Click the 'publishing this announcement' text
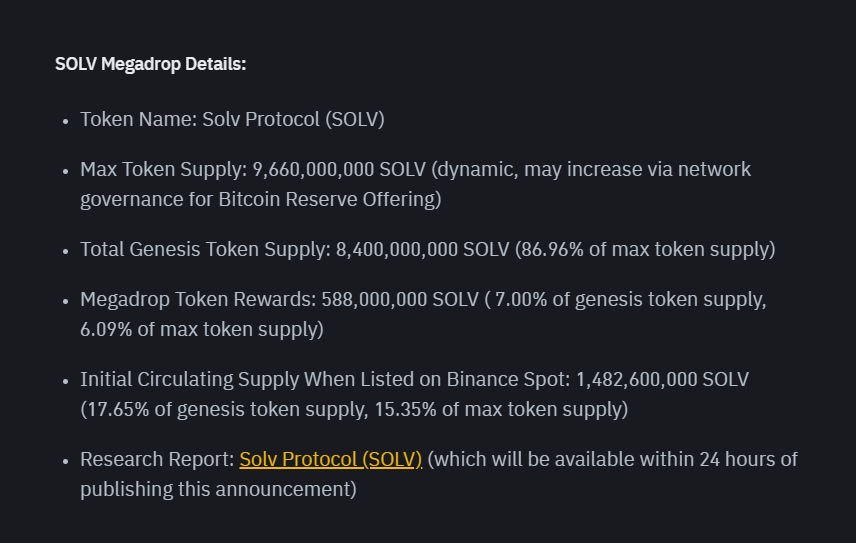 (x=215, y=490)
